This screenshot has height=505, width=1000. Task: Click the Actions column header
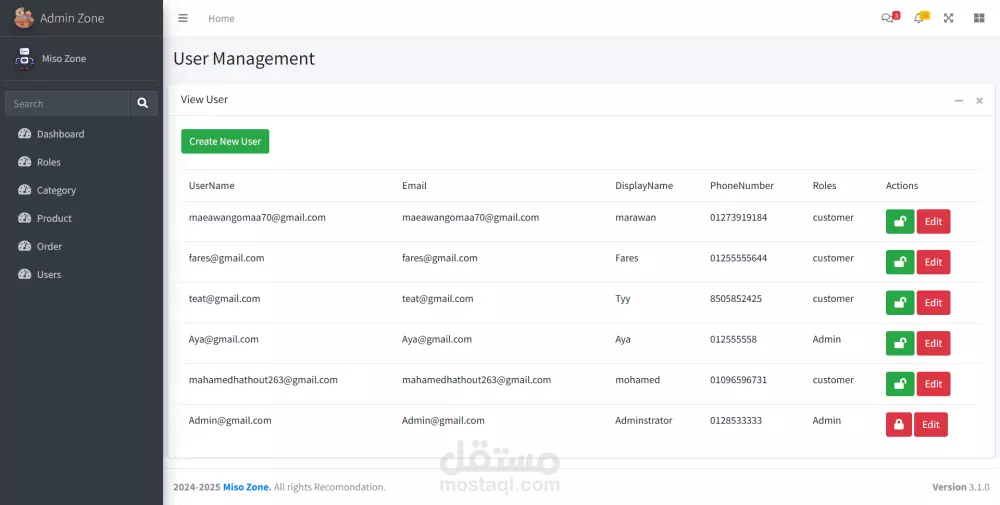pyautogui.click(x=902, y=186)
